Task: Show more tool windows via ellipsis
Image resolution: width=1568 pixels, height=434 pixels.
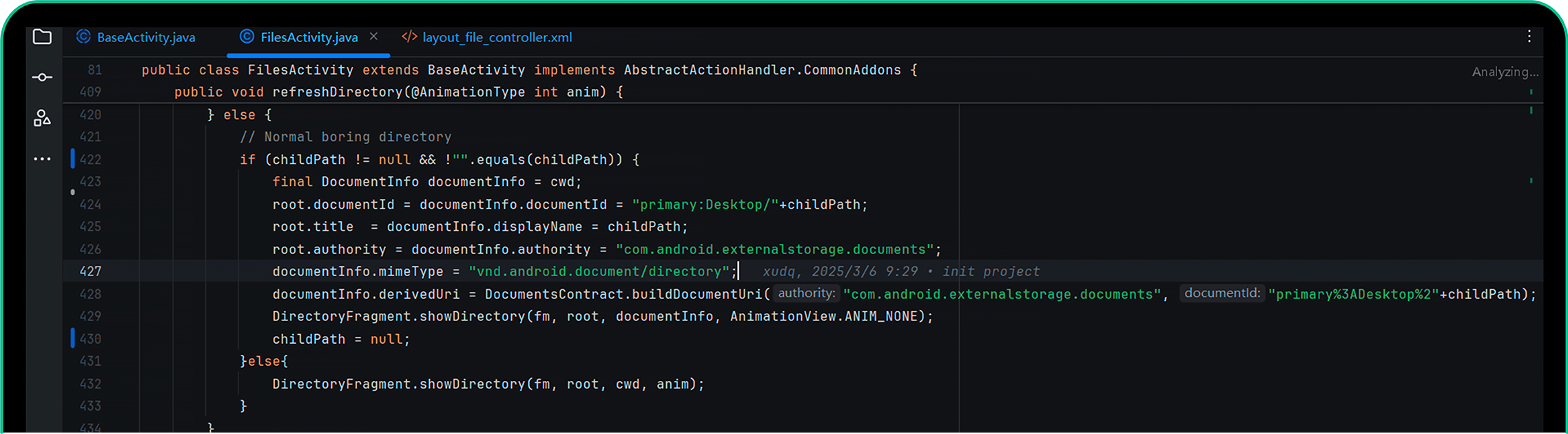Action: [42, 159]
